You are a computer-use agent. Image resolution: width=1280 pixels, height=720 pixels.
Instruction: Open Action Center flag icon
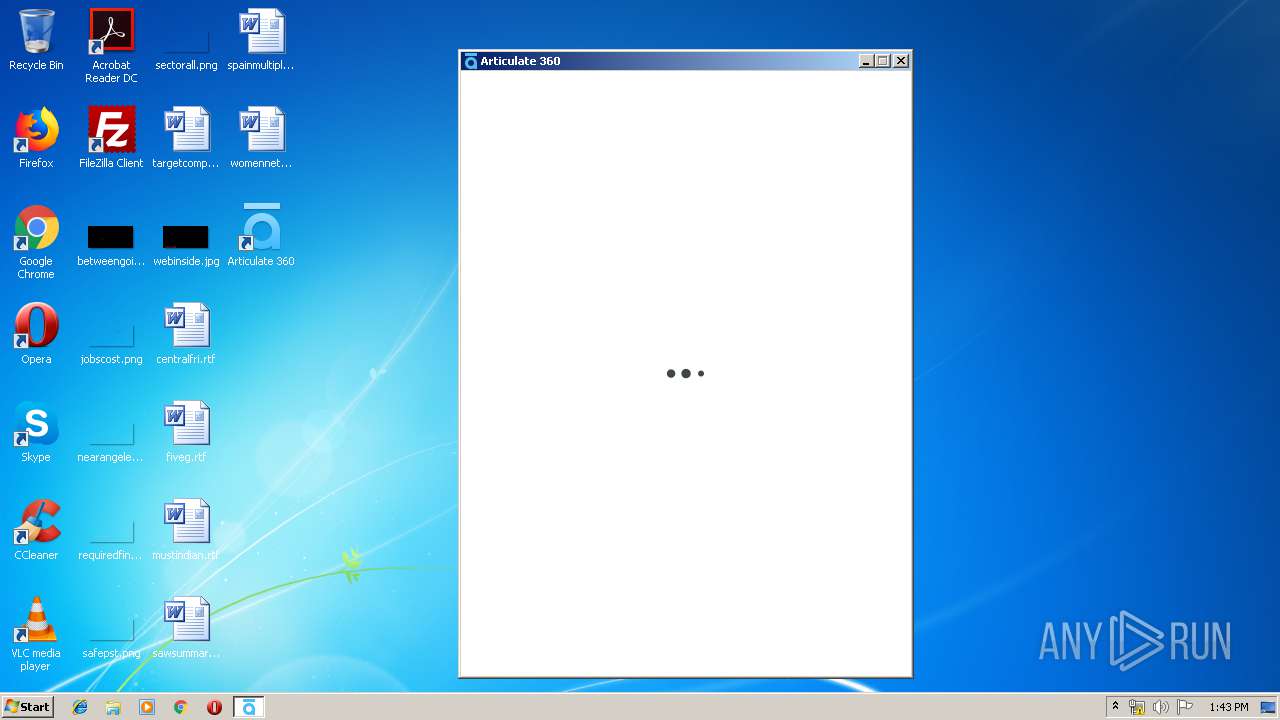1185,707
